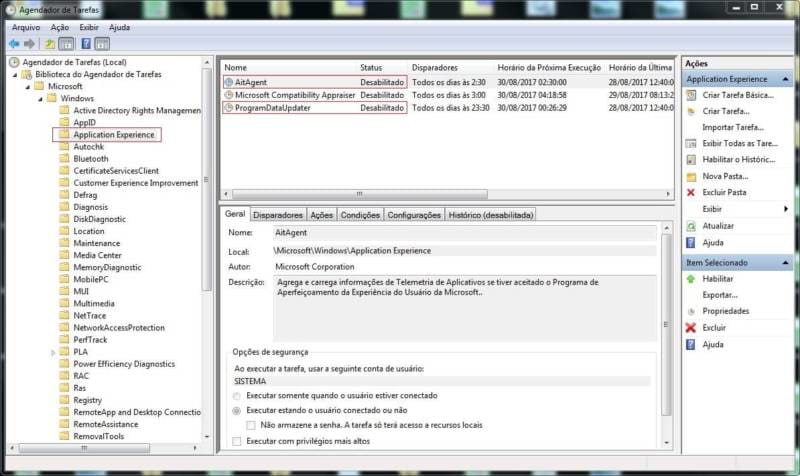Select the RemoteAssistance folder

pos(106,424)
